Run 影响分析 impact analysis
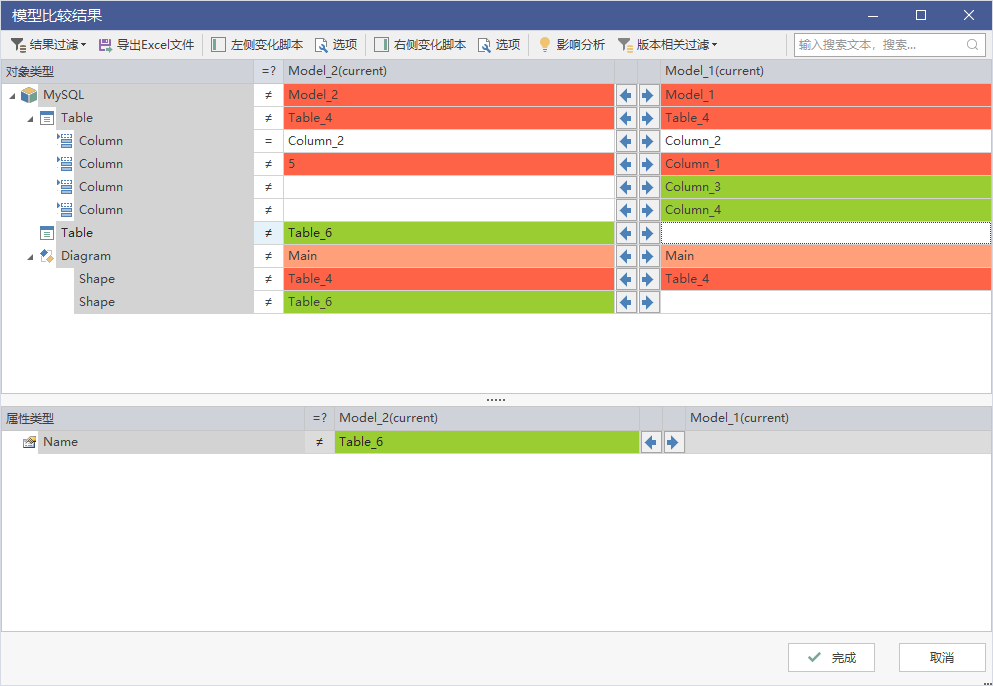The height and width of the screenshot is (686, 993). point(572,45)
